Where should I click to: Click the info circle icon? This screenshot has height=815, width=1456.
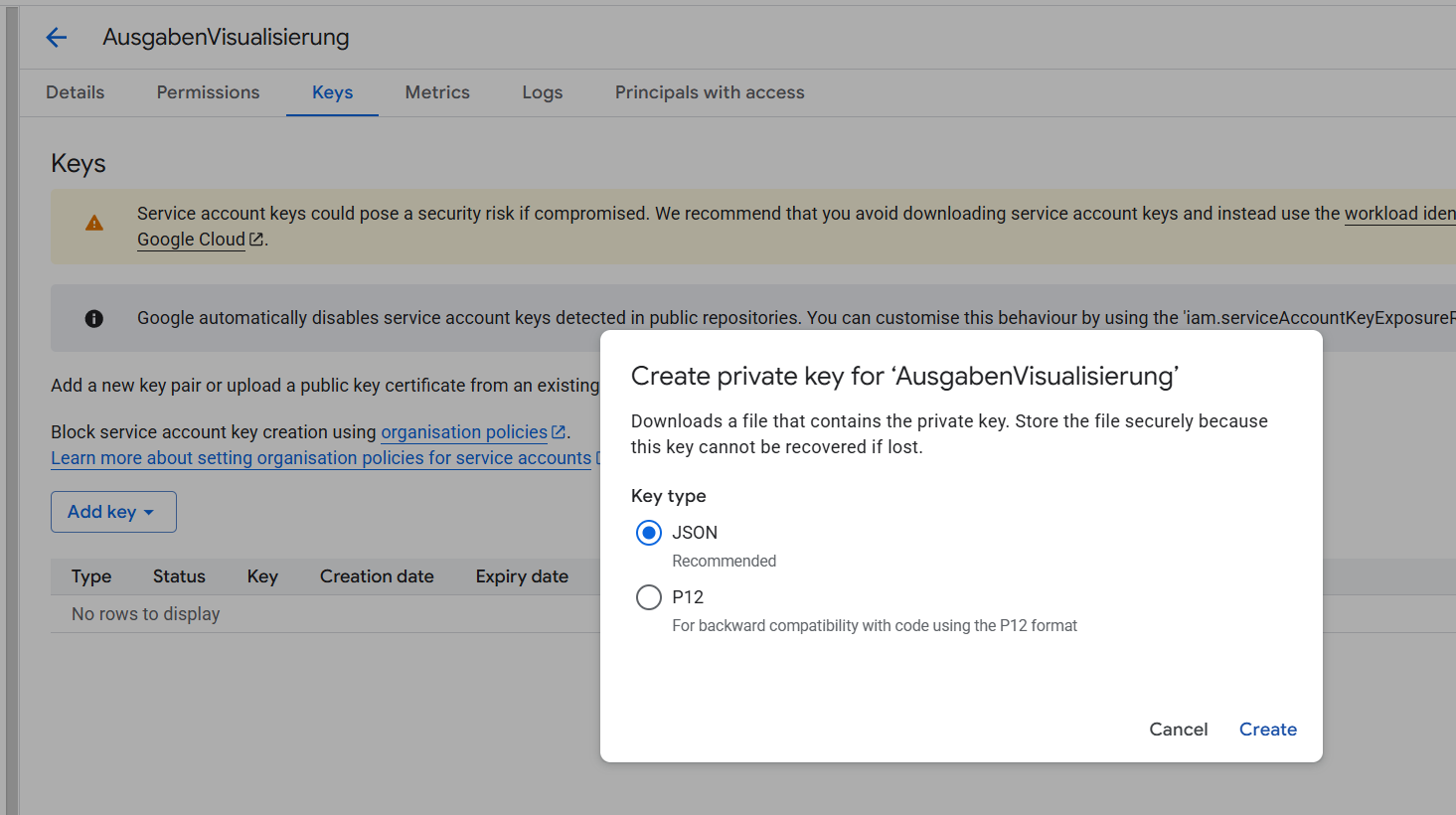94,319
